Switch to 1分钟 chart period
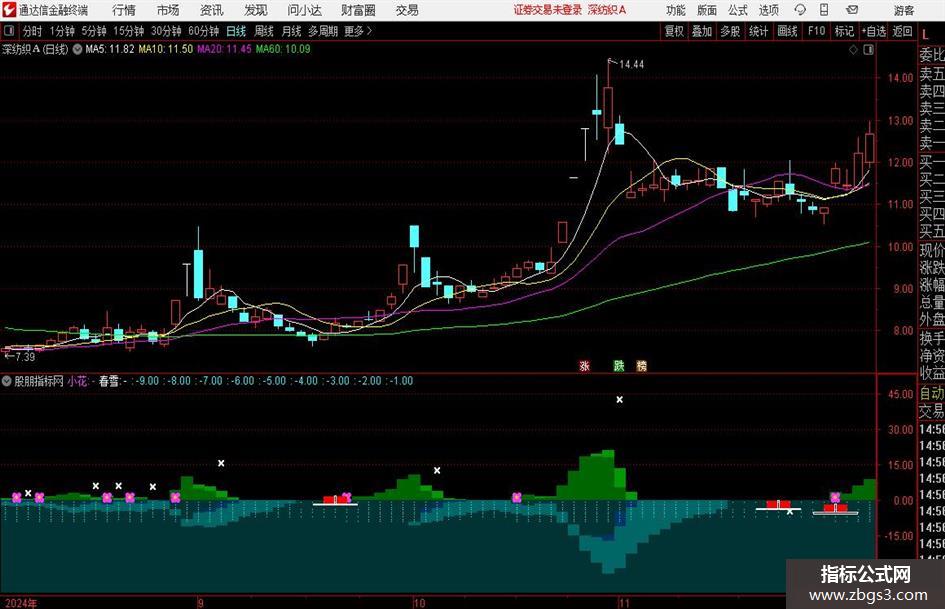Viewport: 945px width, 609px height. pyautogui.click(x=62, y=31)
